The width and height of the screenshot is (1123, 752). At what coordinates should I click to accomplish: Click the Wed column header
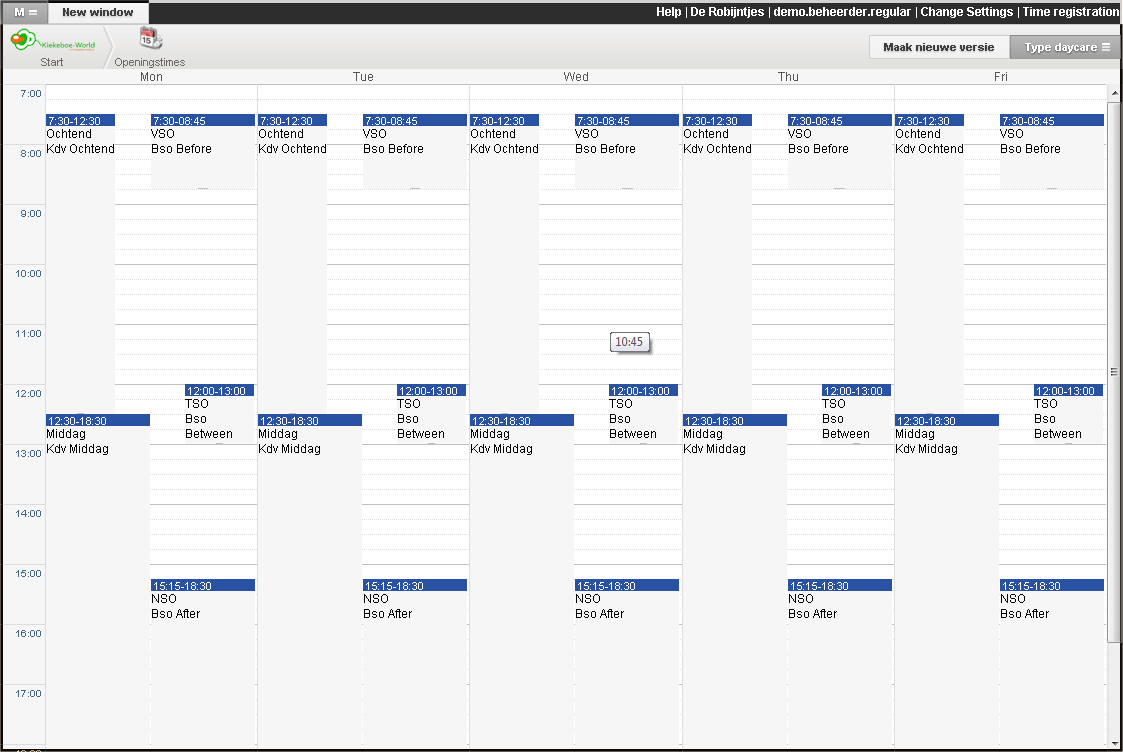pos(576,77)
